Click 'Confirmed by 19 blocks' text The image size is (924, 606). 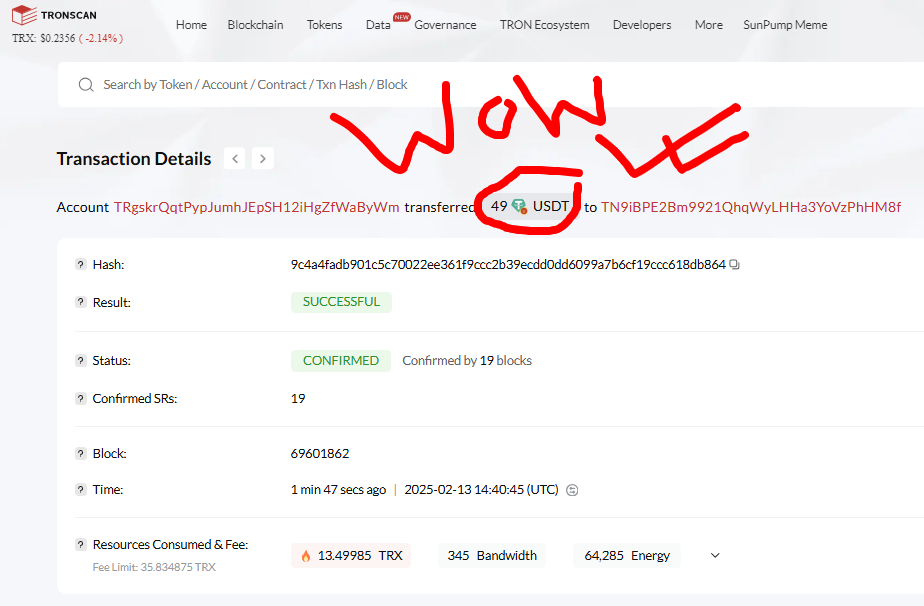(x=467, y=361)
